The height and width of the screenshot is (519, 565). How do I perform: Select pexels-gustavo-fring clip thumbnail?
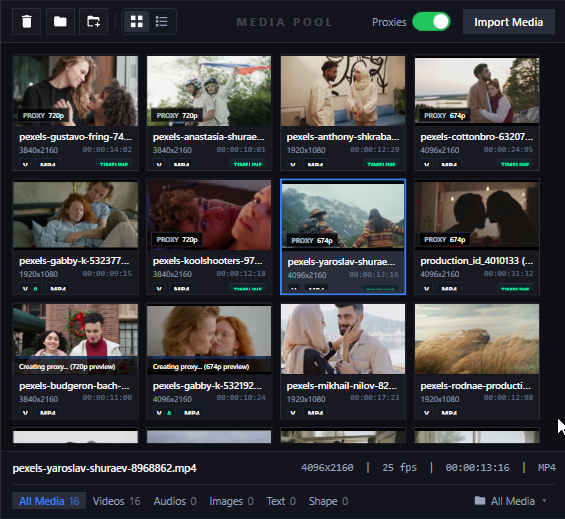click(75, 91)
